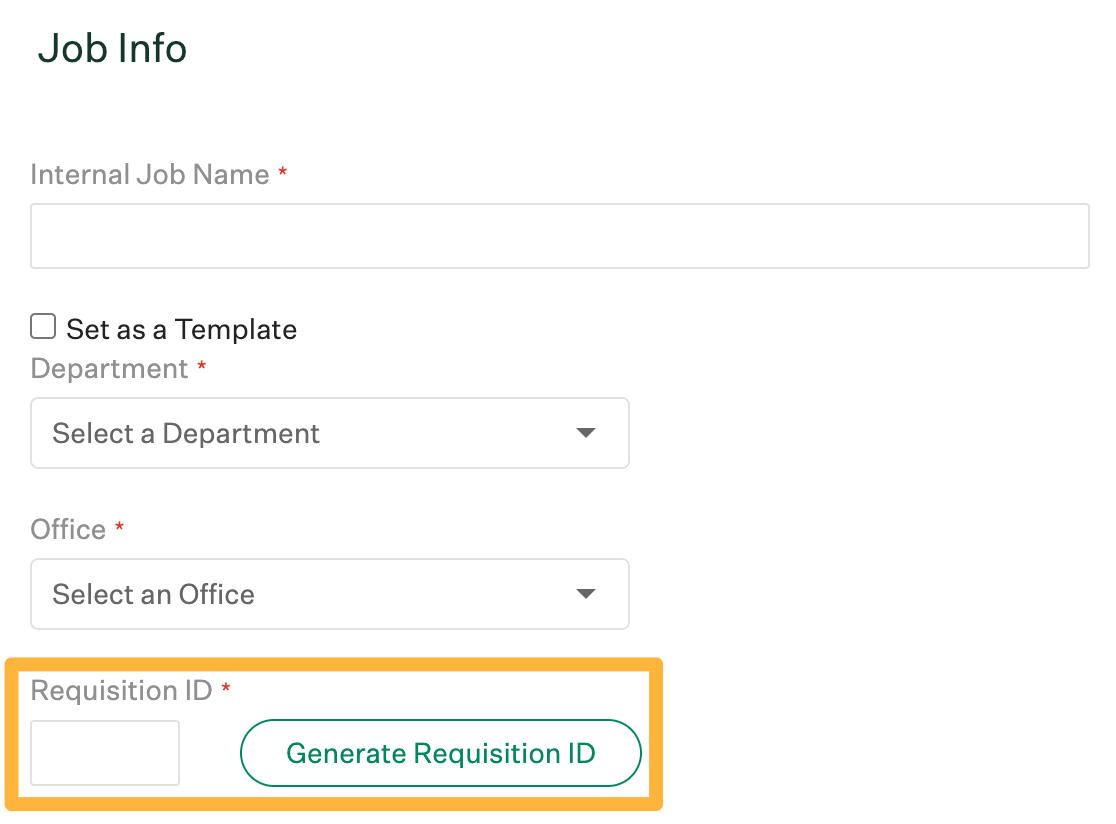Check the box labeled Set as a Template

(43, 325)
